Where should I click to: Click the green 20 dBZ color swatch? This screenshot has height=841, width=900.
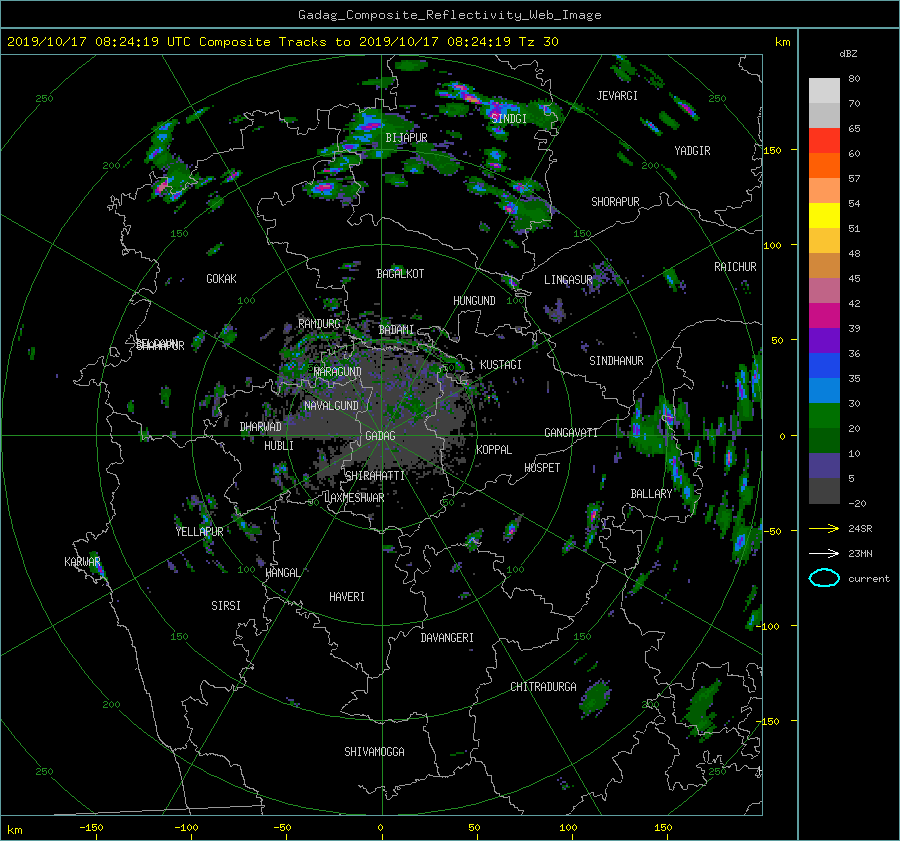824,416
